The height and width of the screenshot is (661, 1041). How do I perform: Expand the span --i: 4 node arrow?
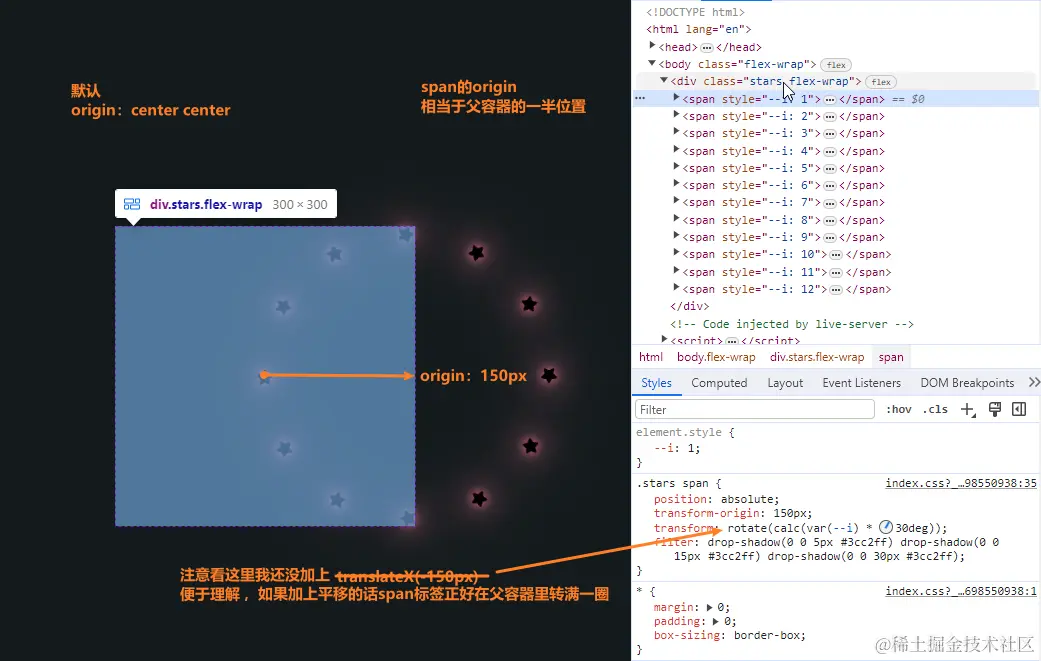tap(677, 150)
